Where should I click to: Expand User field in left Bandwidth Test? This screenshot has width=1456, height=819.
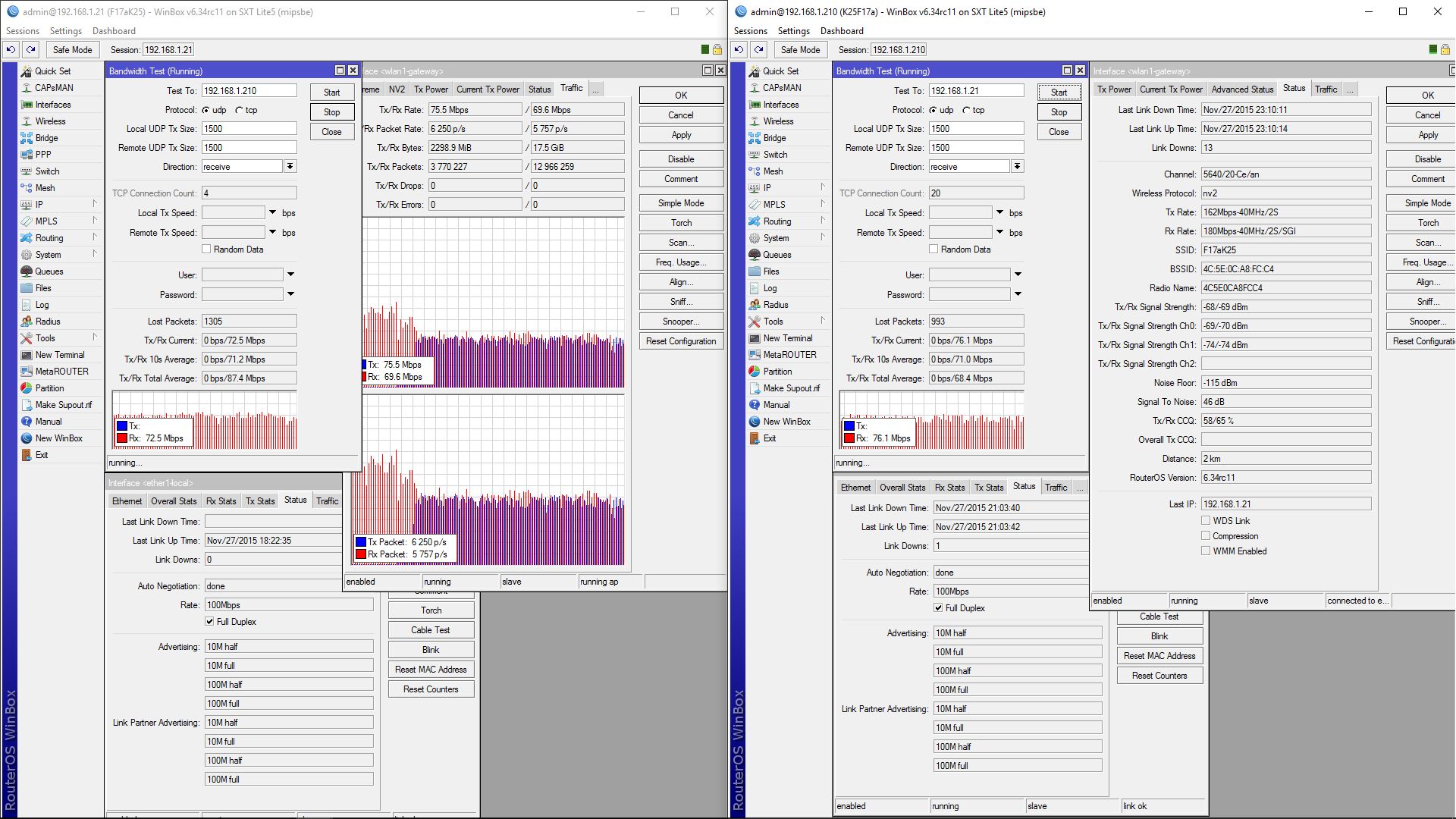290,275
